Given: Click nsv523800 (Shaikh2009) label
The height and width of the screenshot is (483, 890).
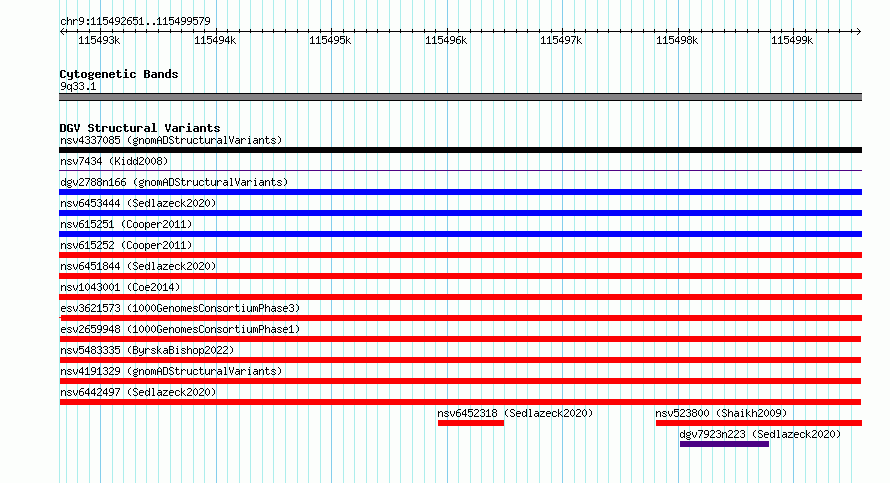Looking at the screenshot, I should [721, 413].
